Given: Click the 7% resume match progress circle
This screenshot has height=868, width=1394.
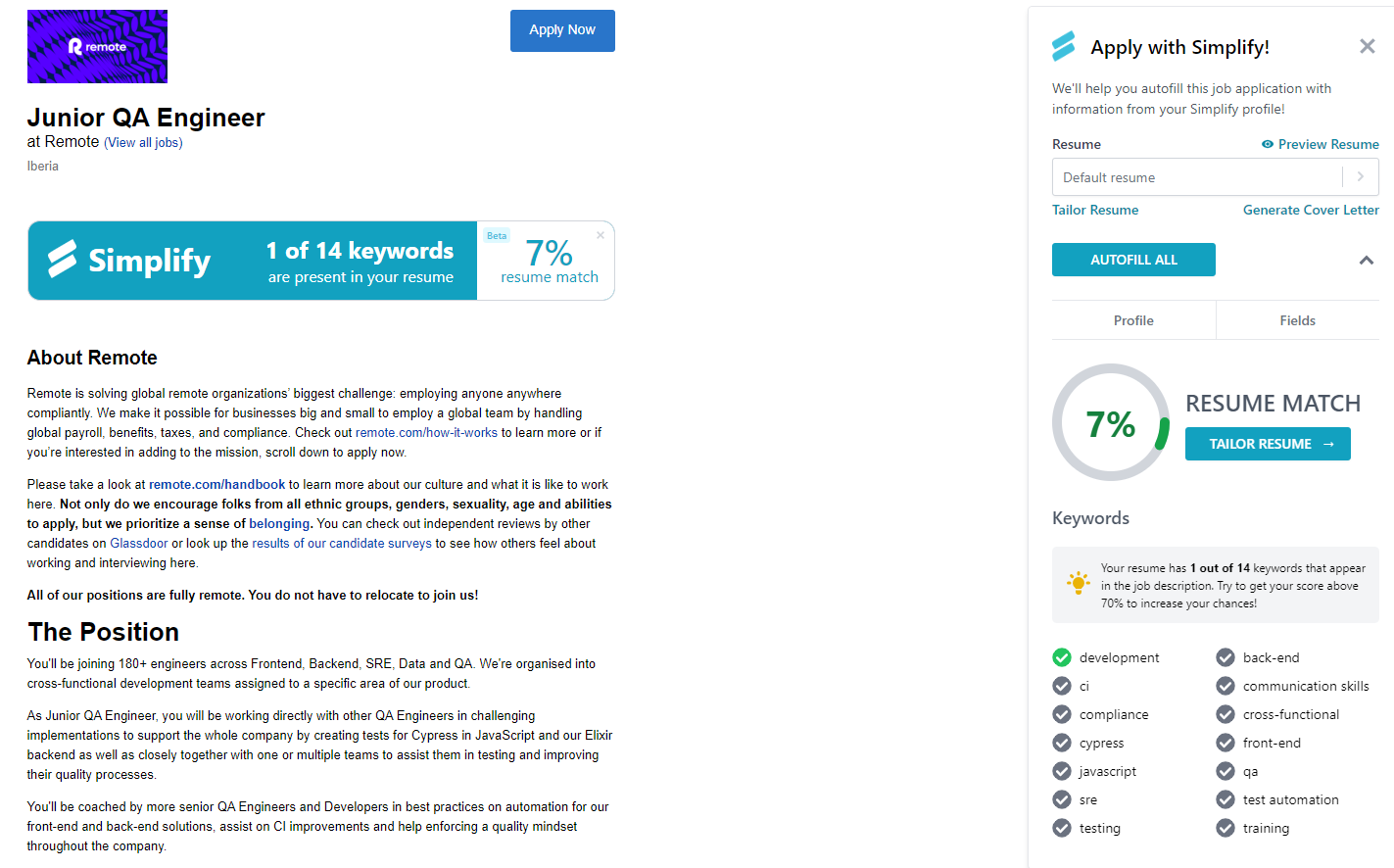Looking at the screenshot, I should coord(1111,422).
